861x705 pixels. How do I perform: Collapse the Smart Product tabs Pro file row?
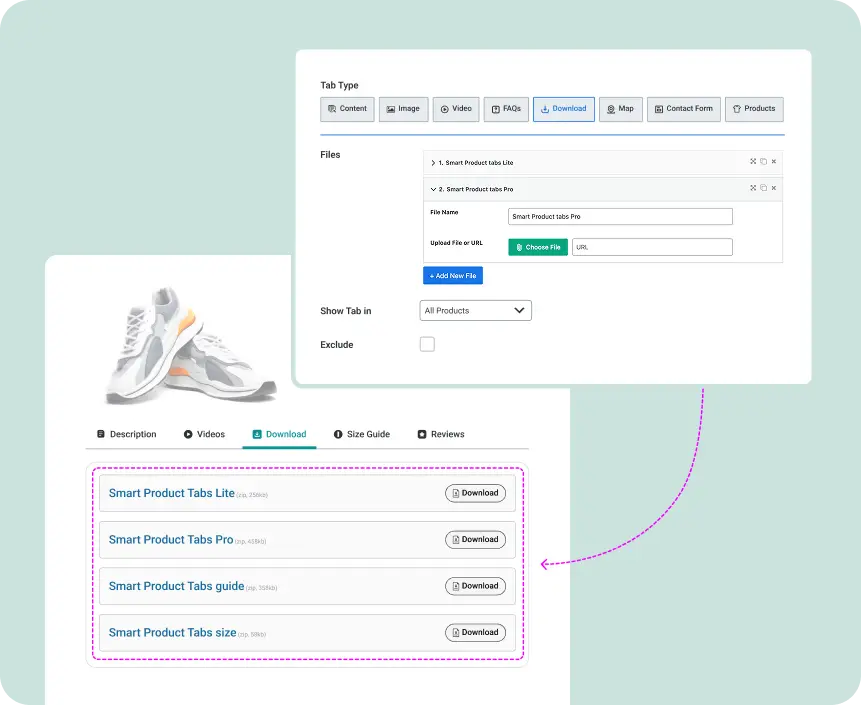(433, 188)
